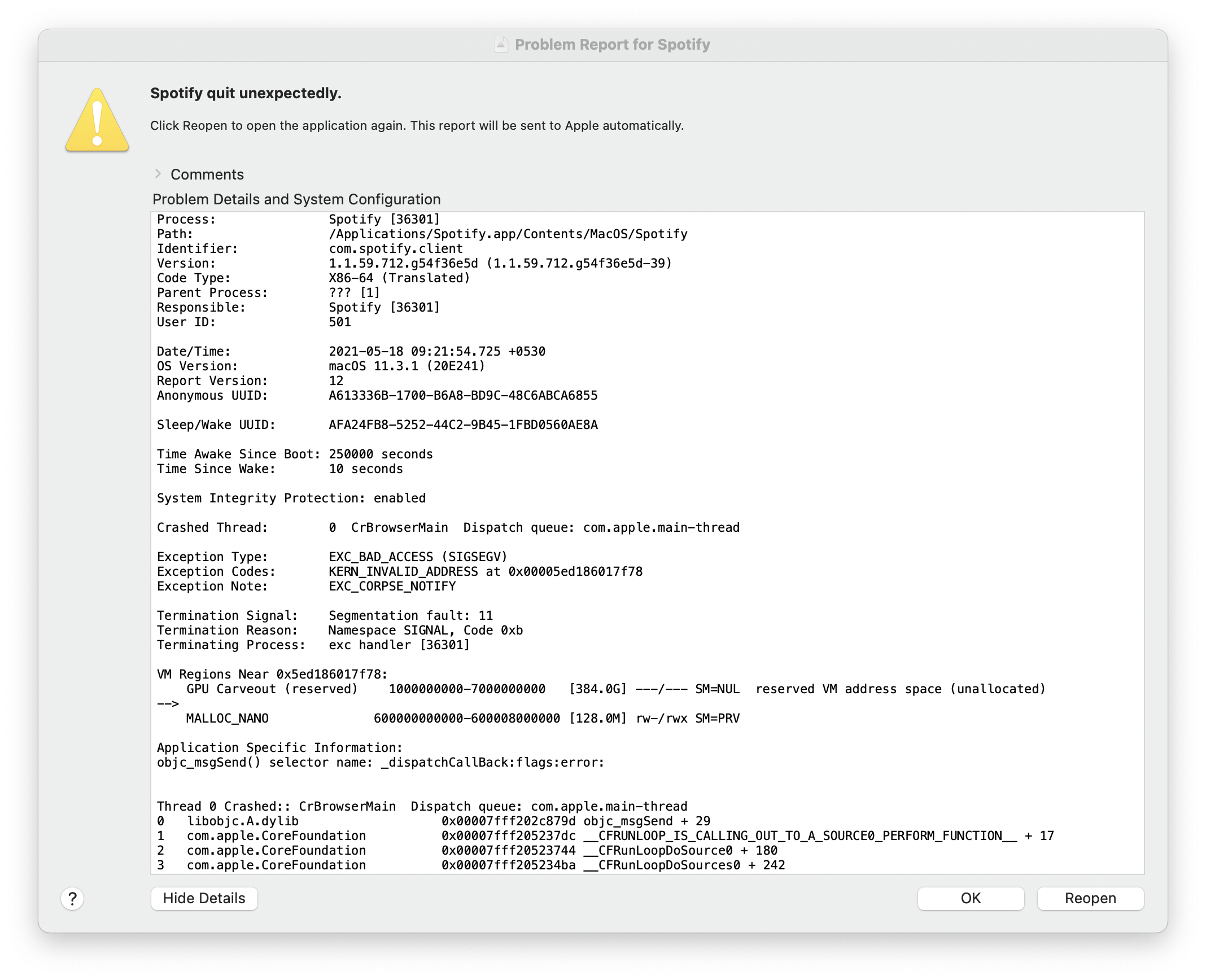This screenshot has width=1206, height=980.
Task: Open the help question mark button
Action: click(x=72, y=898)
